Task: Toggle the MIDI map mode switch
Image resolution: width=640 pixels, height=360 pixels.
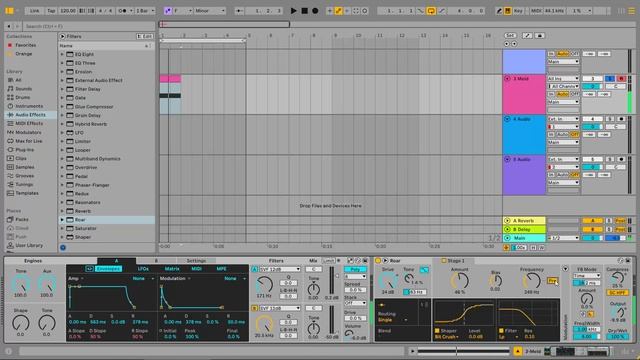Action: click(x=536, y=11)
